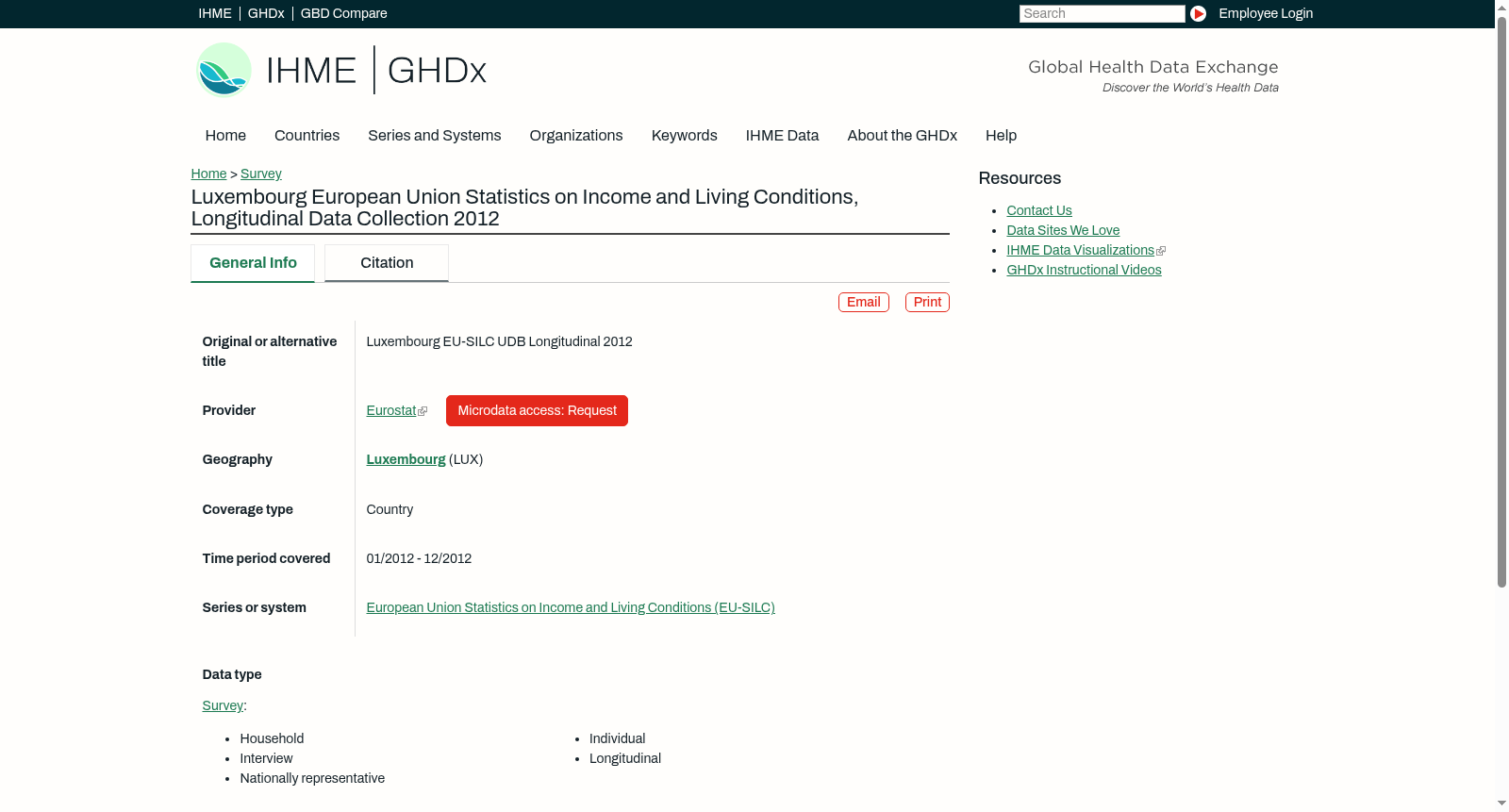The height and width of the screenshot is (812, 1509).
Task: Click the GHDx wordmark in the header
Action: tap(437, 71)
